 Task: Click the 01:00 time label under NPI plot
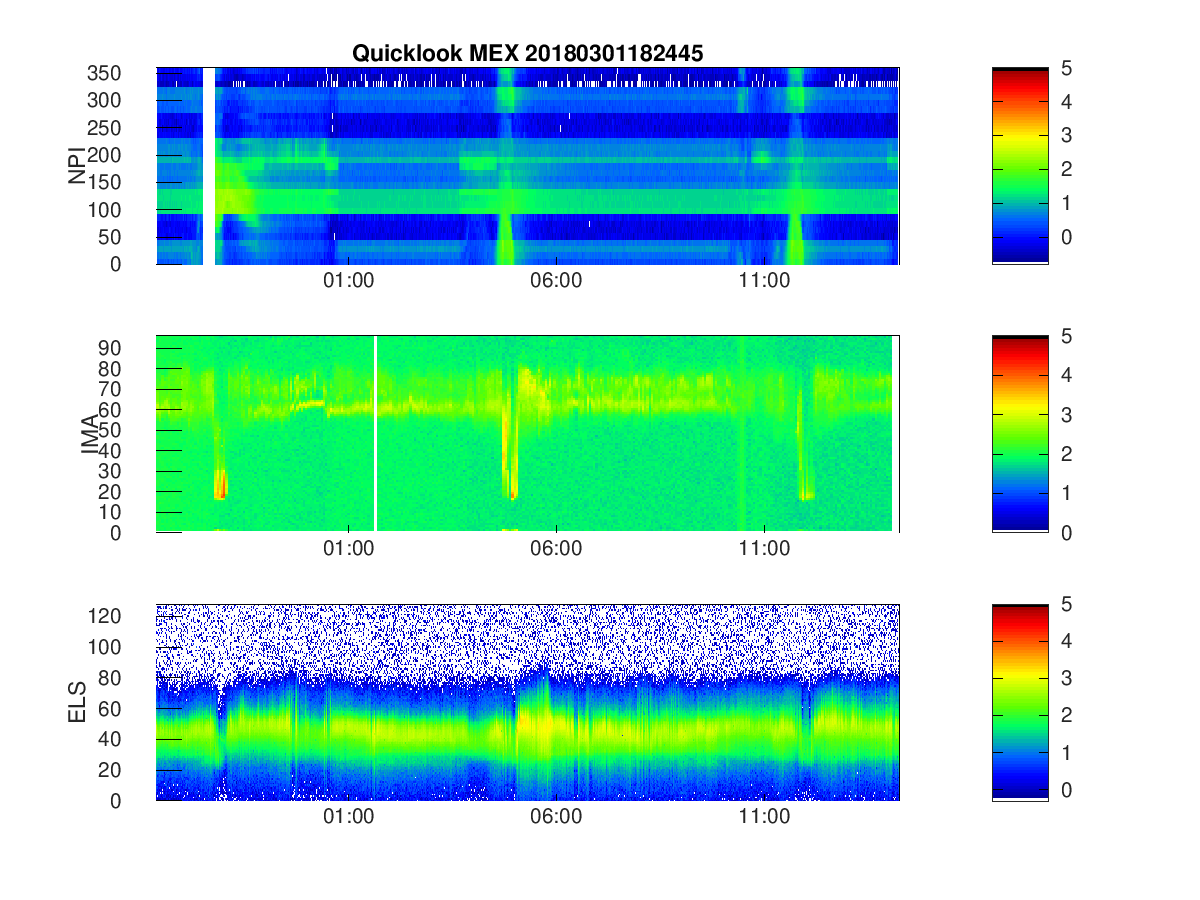tap(348, 281)
